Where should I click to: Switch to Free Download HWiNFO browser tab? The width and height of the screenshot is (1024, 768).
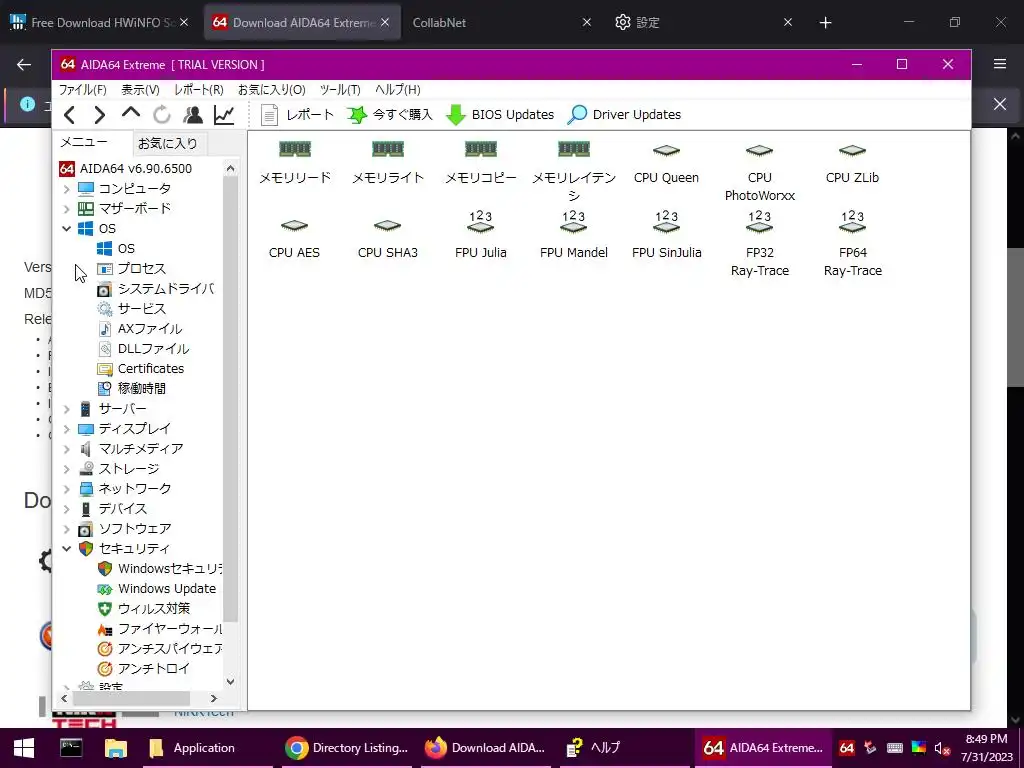pyautogui.click(x=101, y=22)
